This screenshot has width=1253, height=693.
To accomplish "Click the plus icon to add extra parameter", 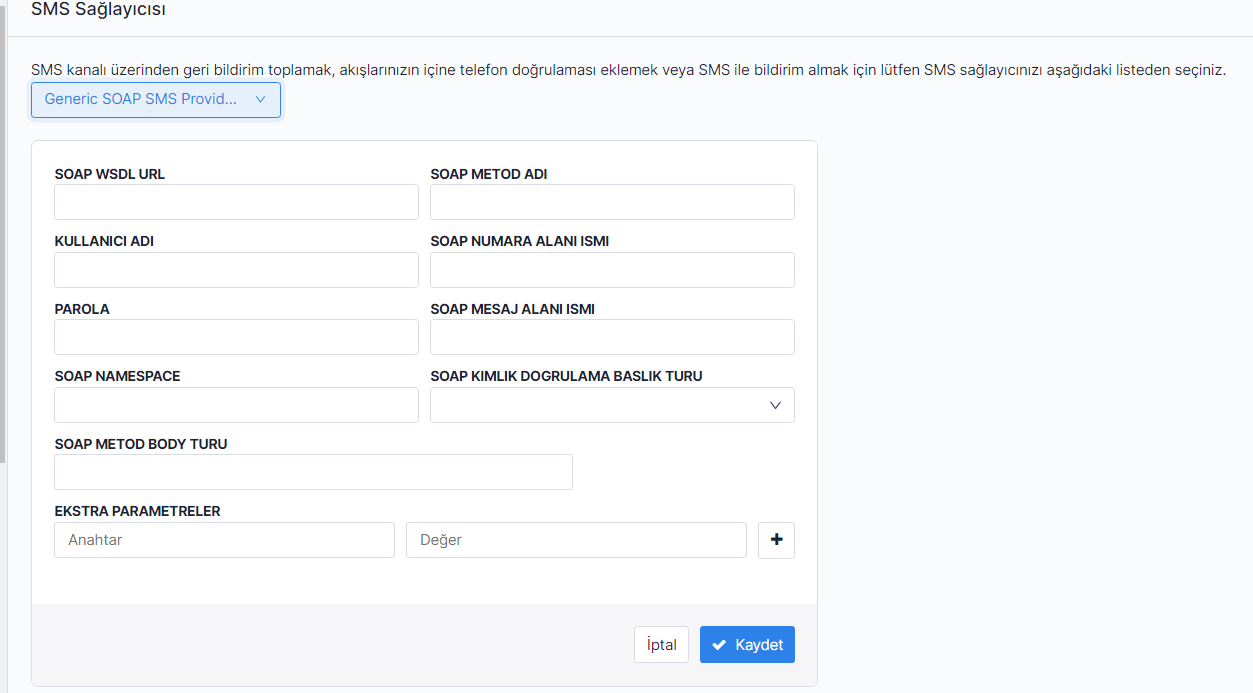I will click(776, 540).
